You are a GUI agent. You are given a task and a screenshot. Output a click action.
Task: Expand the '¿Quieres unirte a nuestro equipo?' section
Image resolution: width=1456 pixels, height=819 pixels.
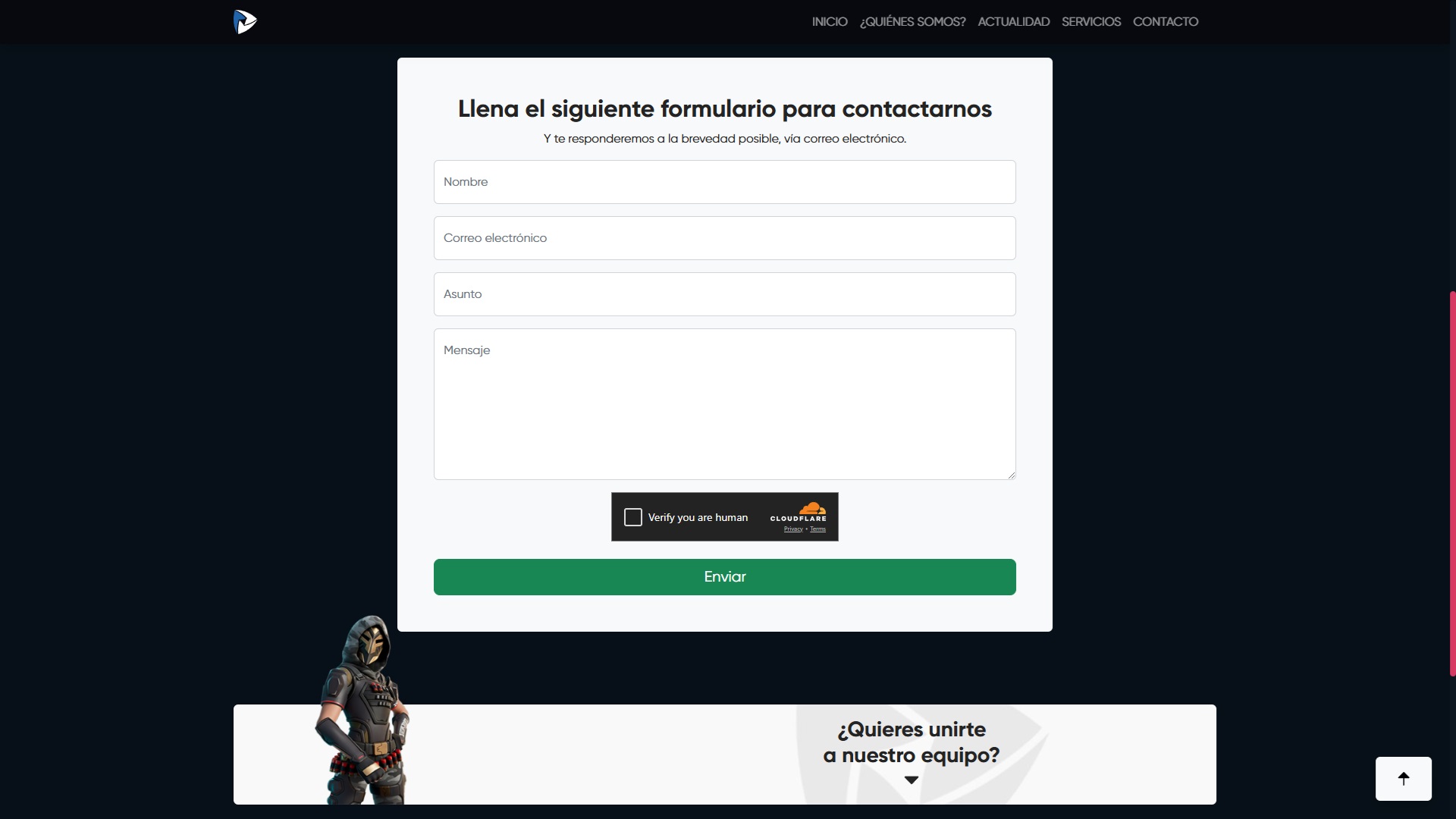click(x=910, y=779)
